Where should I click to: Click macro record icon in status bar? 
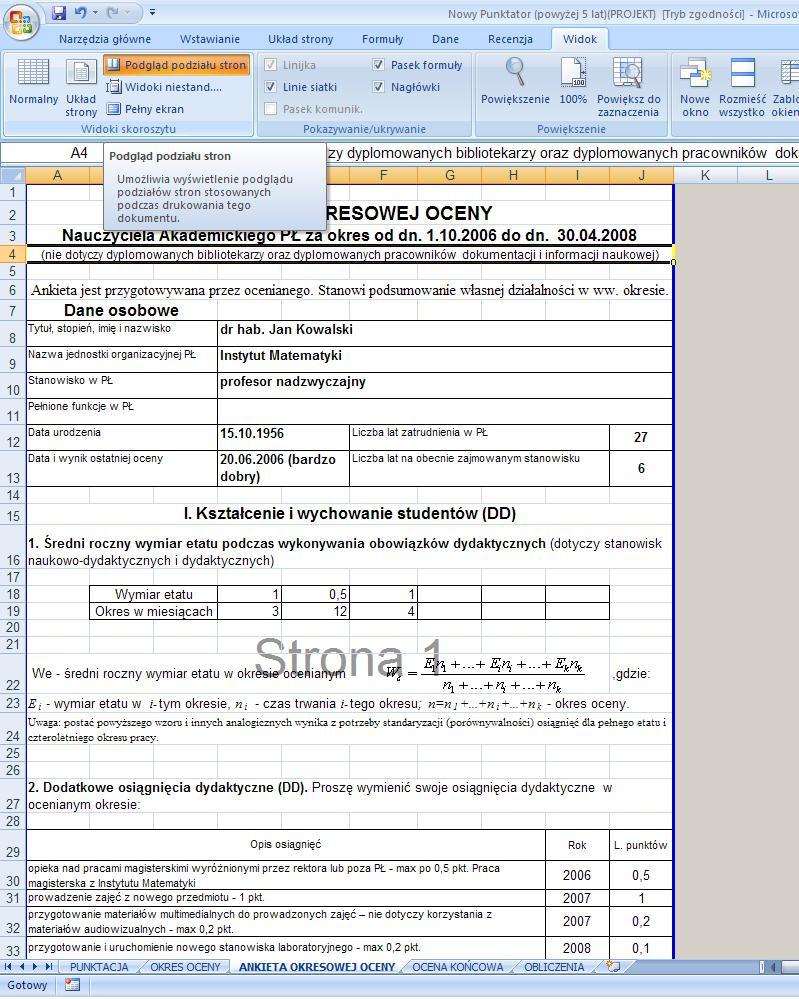coord(73,985)
